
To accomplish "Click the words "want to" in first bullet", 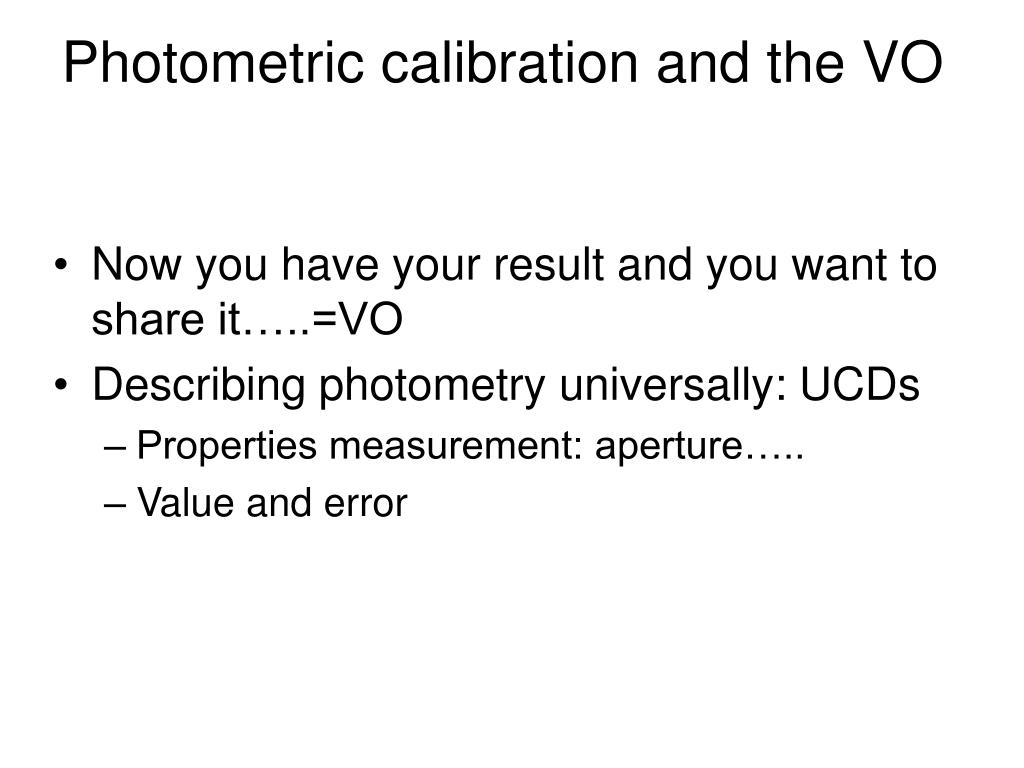I will (864, 264).
